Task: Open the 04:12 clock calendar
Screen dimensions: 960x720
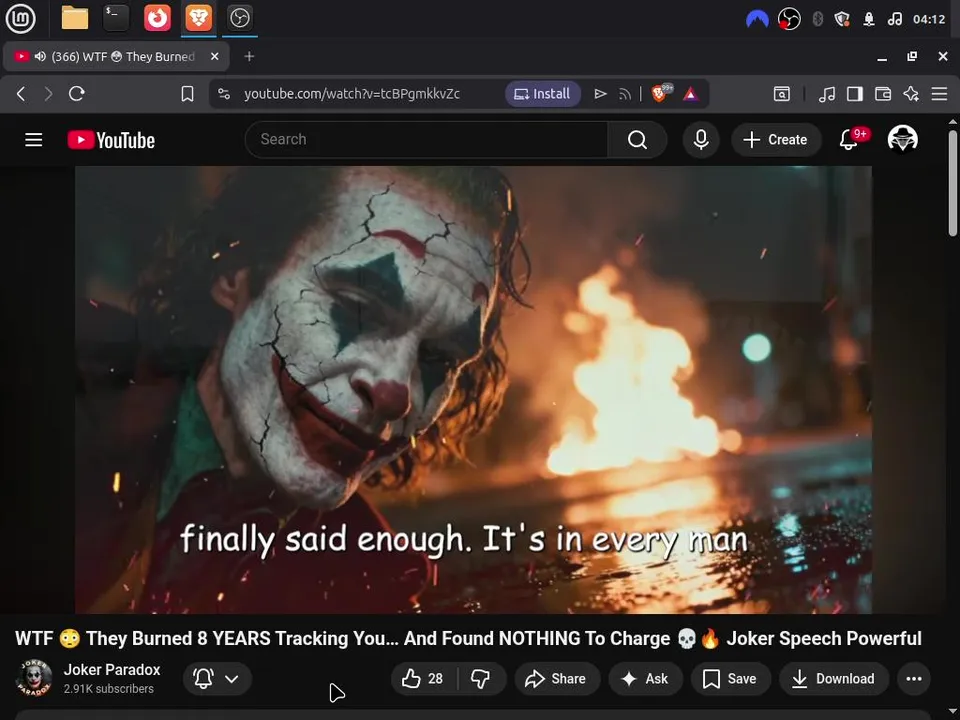Action: [929, 19]
